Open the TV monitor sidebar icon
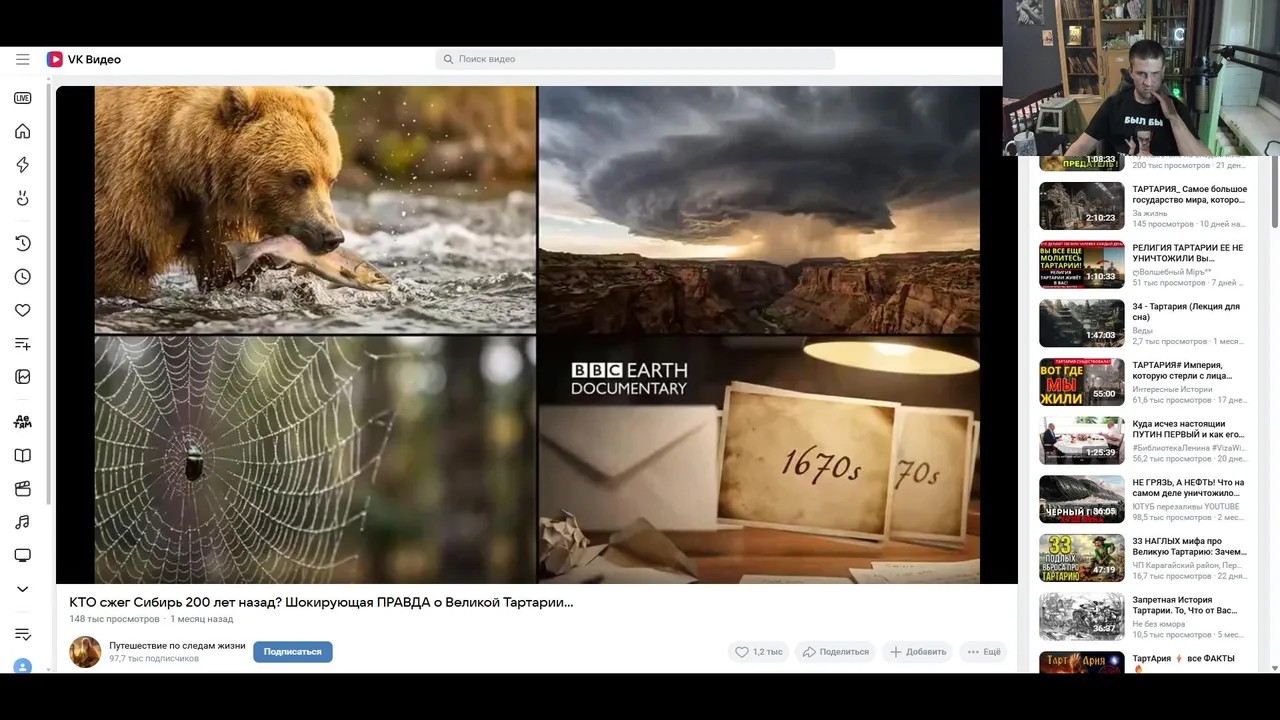This screenshot has height=720, width=1280. (x=22, y=556)
